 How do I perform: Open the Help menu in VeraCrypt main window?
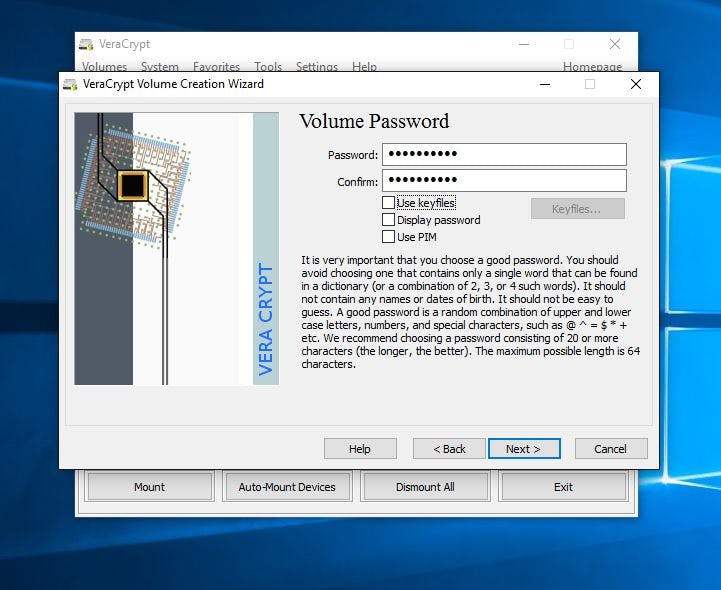(x=364, y=67)
